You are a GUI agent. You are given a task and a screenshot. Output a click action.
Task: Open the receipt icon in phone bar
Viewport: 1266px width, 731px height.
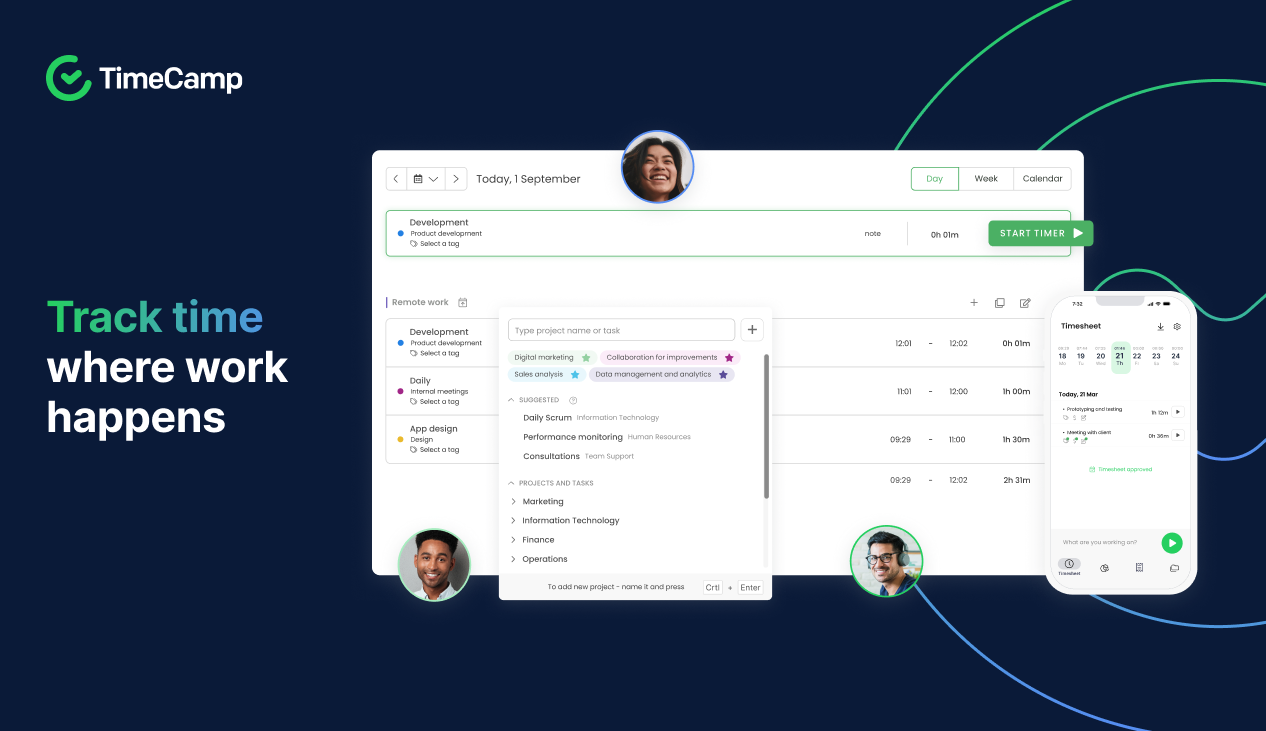[x=1139, y=568]
